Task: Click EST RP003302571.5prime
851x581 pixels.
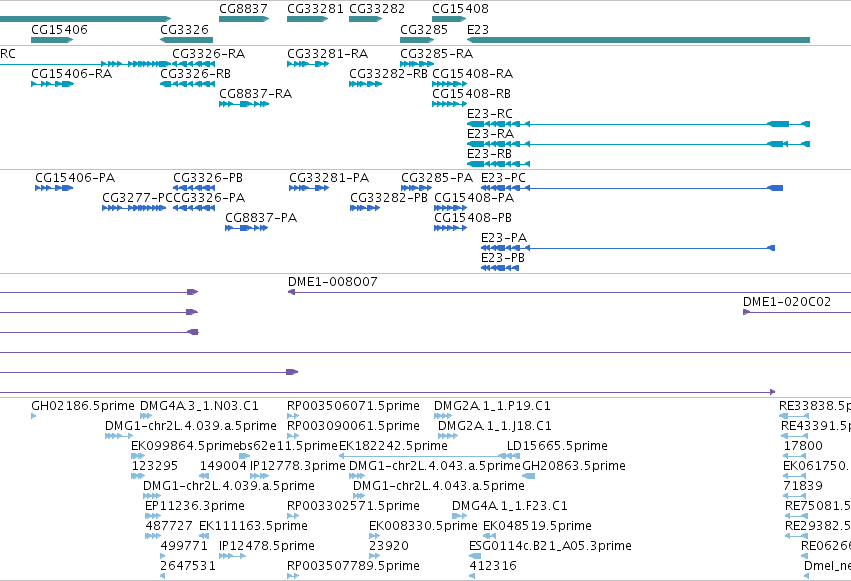Action: pos(293,516)
